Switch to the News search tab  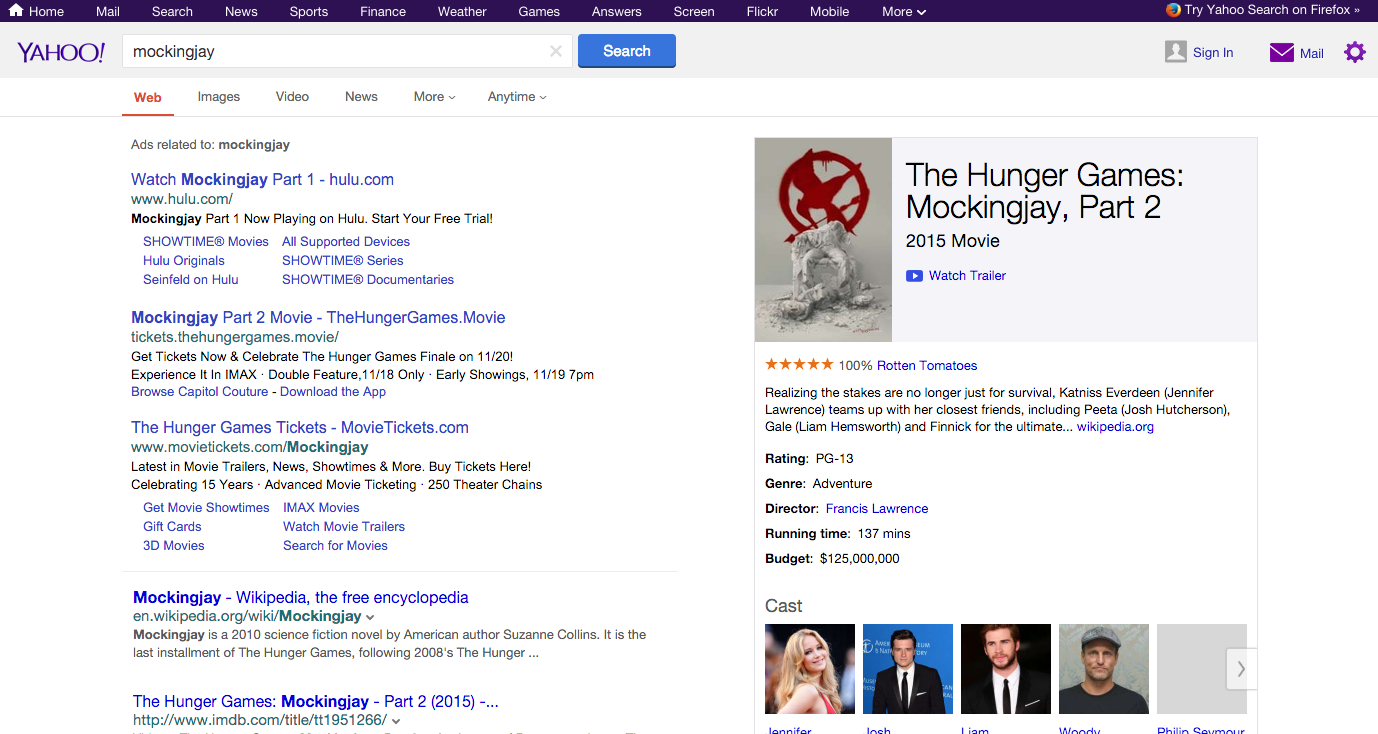point(361,97)
